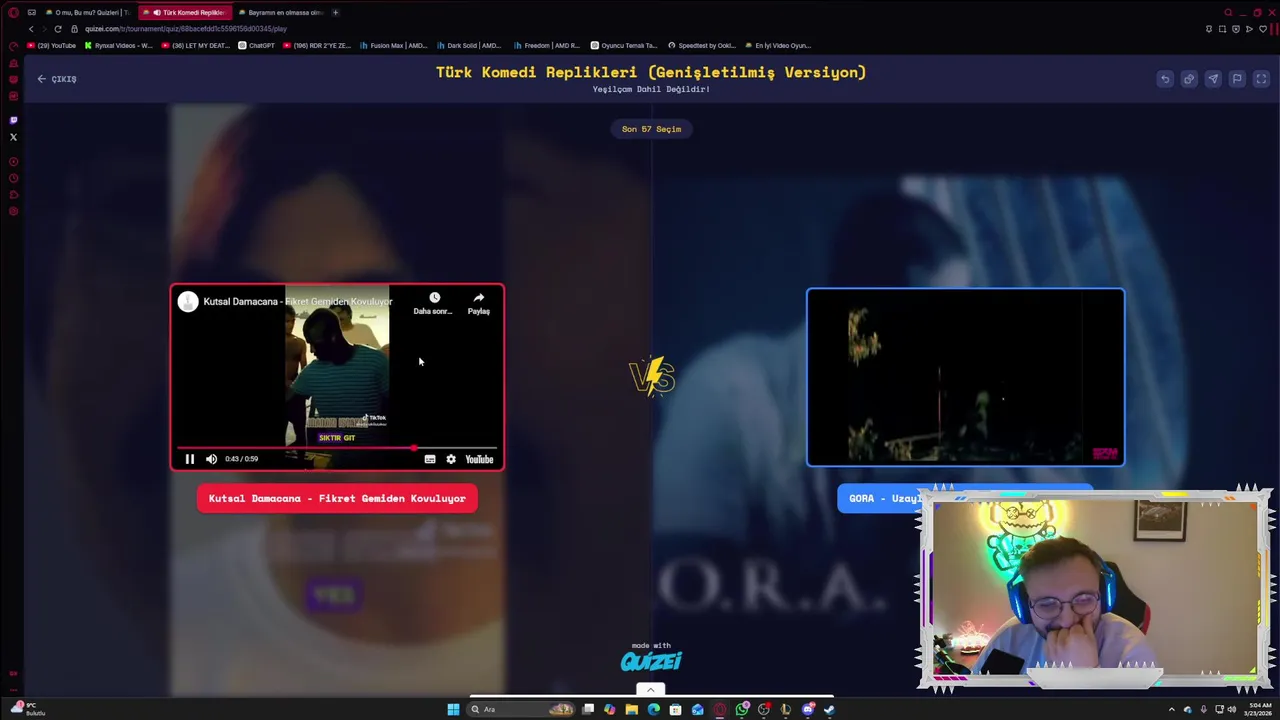Open the Freedom AMD bookmark
Viewport: 1280px width, 720px height.
(547, 45)
